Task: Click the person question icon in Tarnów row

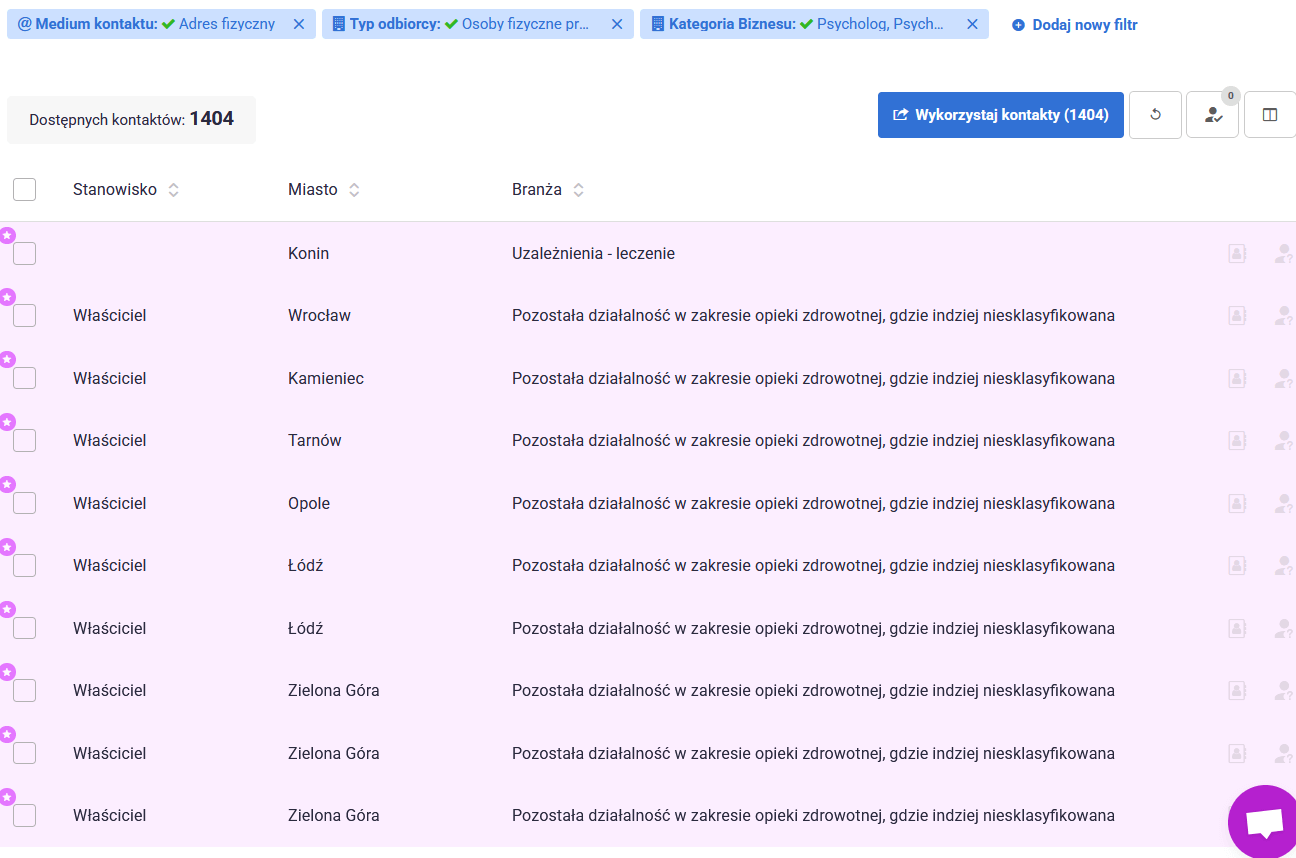Action: point(1284,441)
